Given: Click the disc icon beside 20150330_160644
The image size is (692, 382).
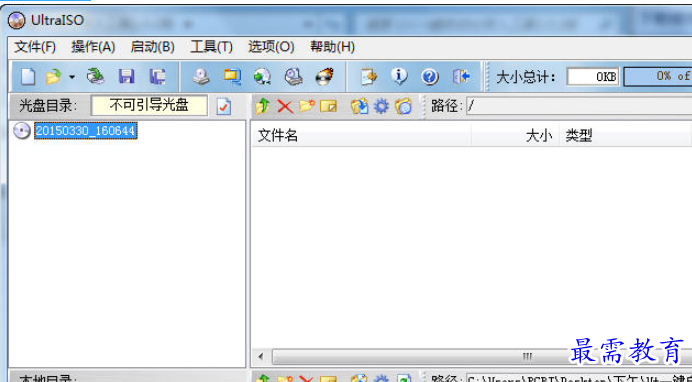Looking at the screenshot, I should tap(22, 131).
